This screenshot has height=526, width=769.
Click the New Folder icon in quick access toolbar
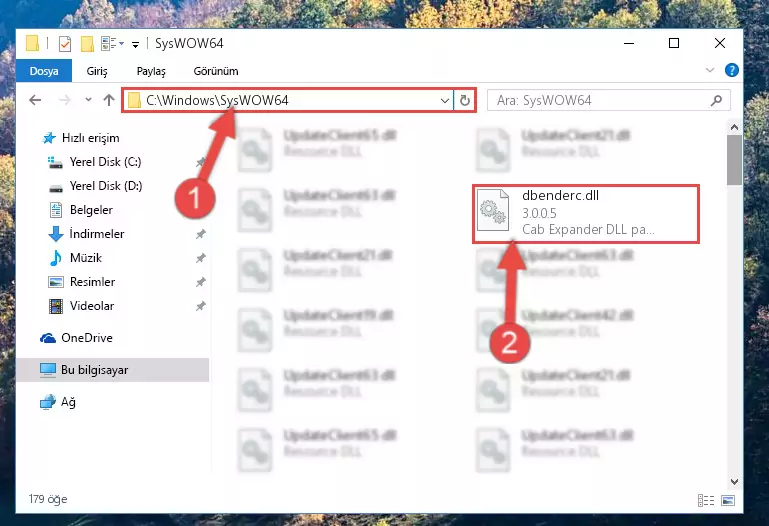[x=87, y=44]
